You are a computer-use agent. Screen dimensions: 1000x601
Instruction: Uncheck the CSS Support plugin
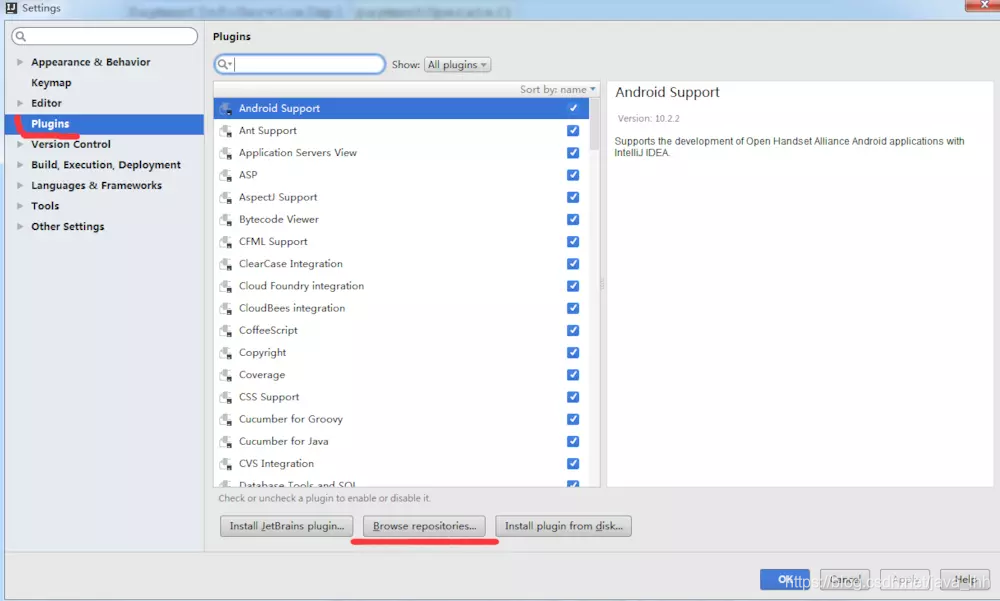coord(573,397)
